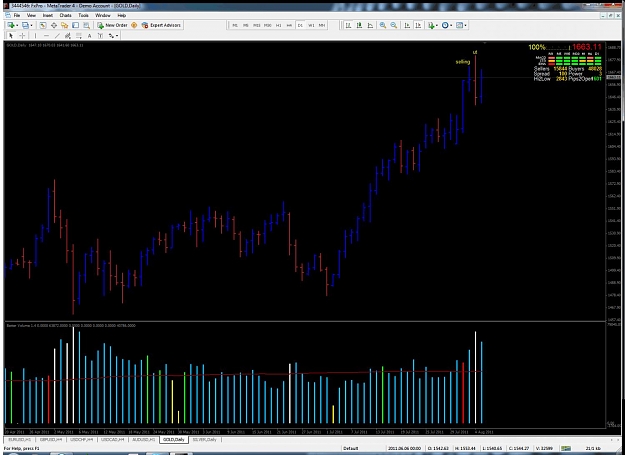Open the Insert menu

click(x=48, y=15)
